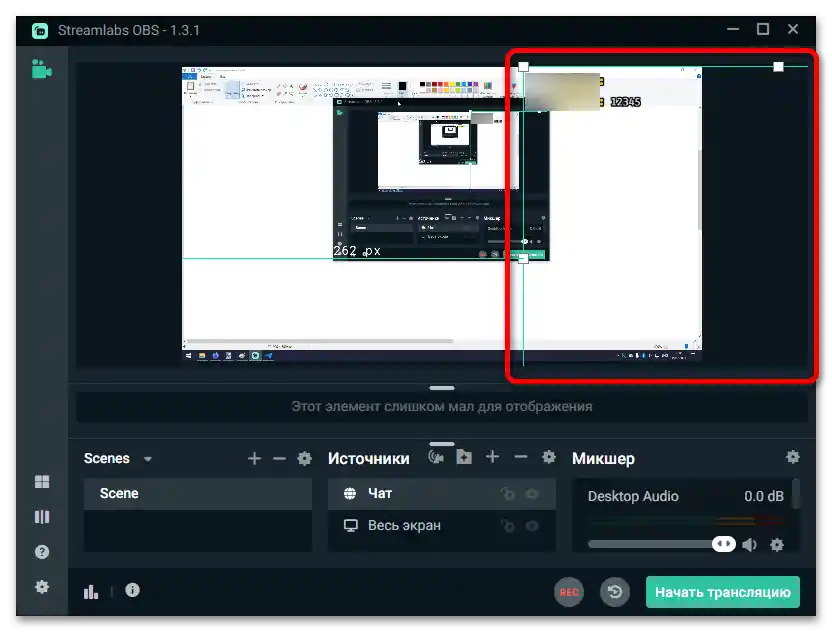Click the preview resize grip below the canvas

[x=442, y=388]
